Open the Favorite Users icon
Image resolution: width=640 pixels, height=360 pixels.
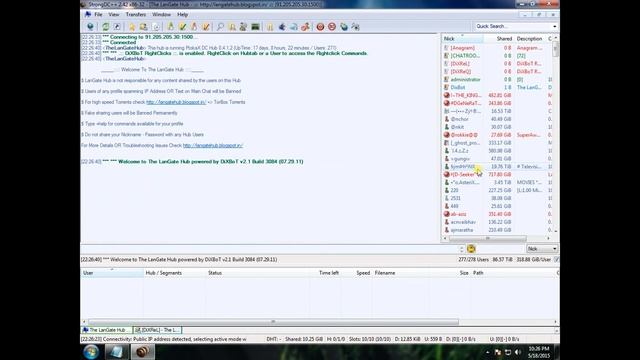143,27
